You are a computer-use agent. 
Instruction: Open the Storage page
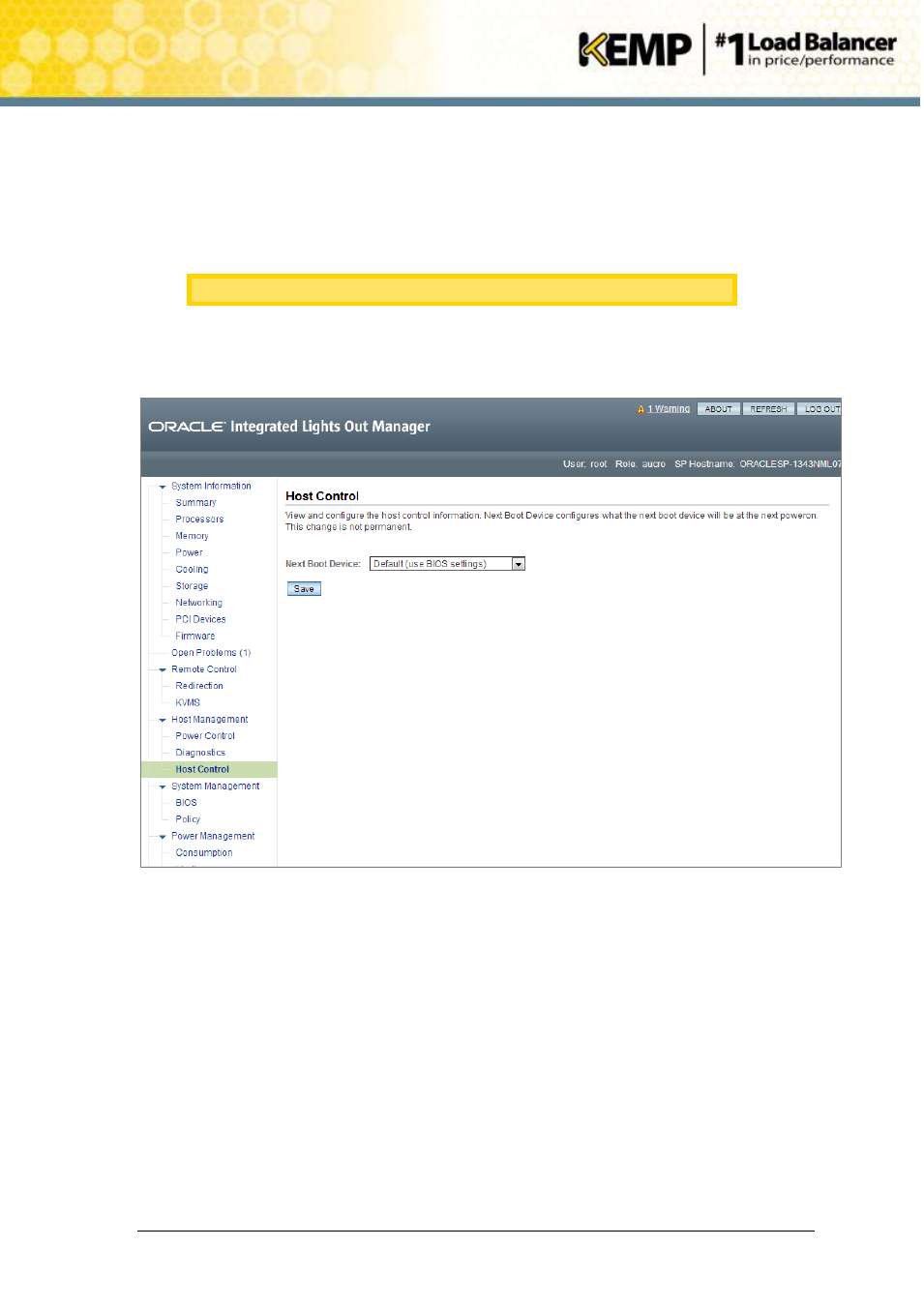click(x=192, y=586)
